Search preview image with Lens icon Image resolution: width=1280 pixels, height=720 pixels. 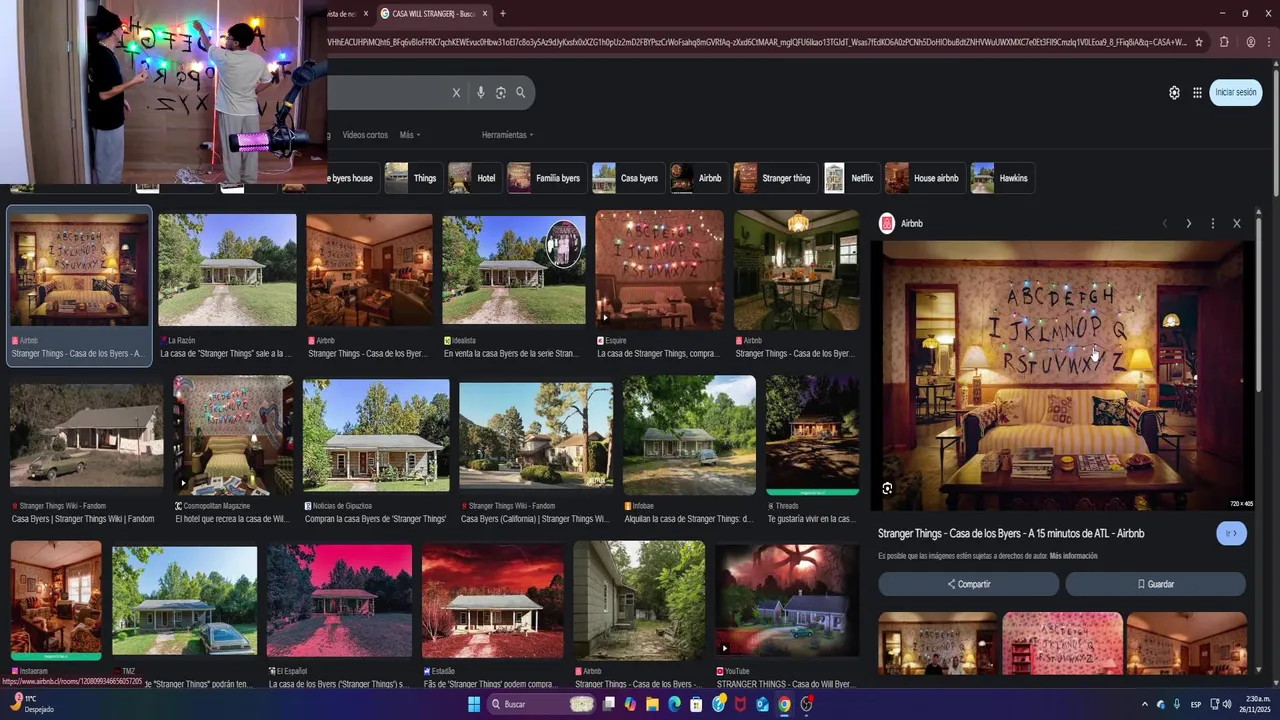(x=887, y=488)
